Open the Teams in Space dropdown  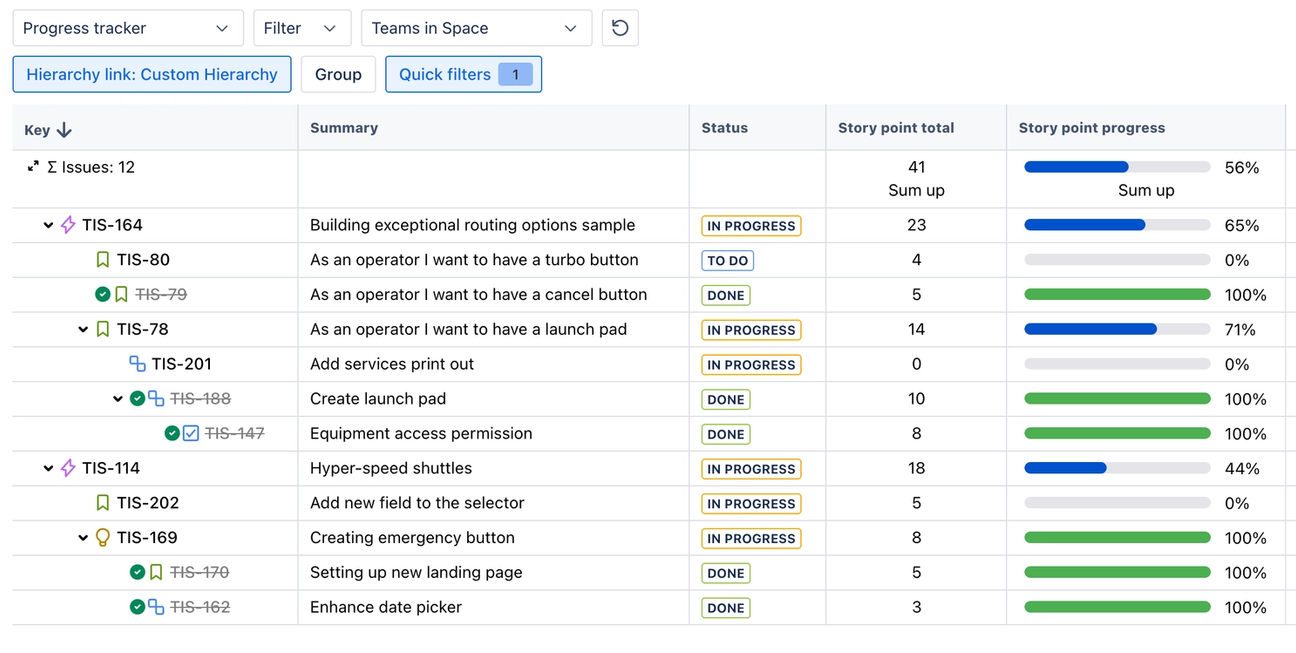pyautogui.click(x=476, y=28)
